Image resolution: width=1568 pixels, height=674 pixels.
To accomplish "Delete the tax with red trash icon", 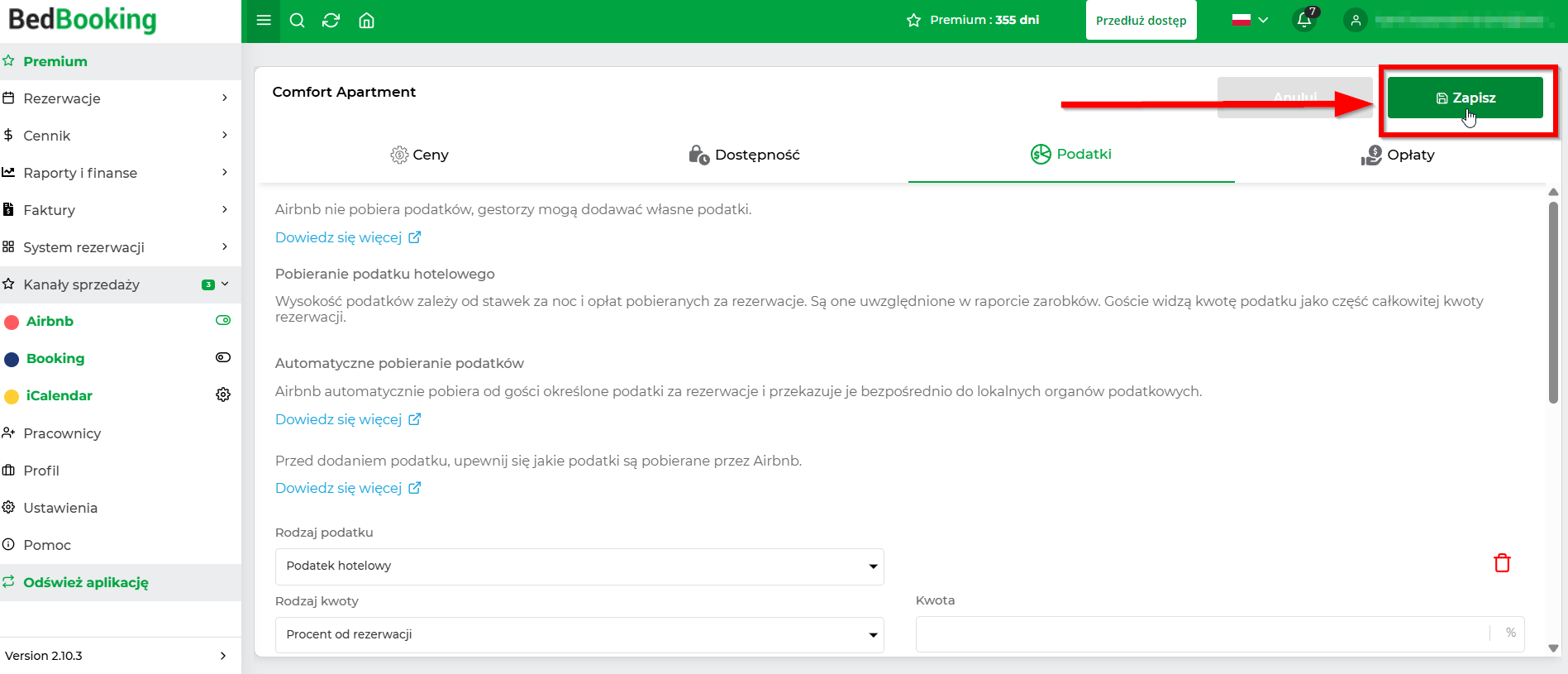I will coord(1502,563).
